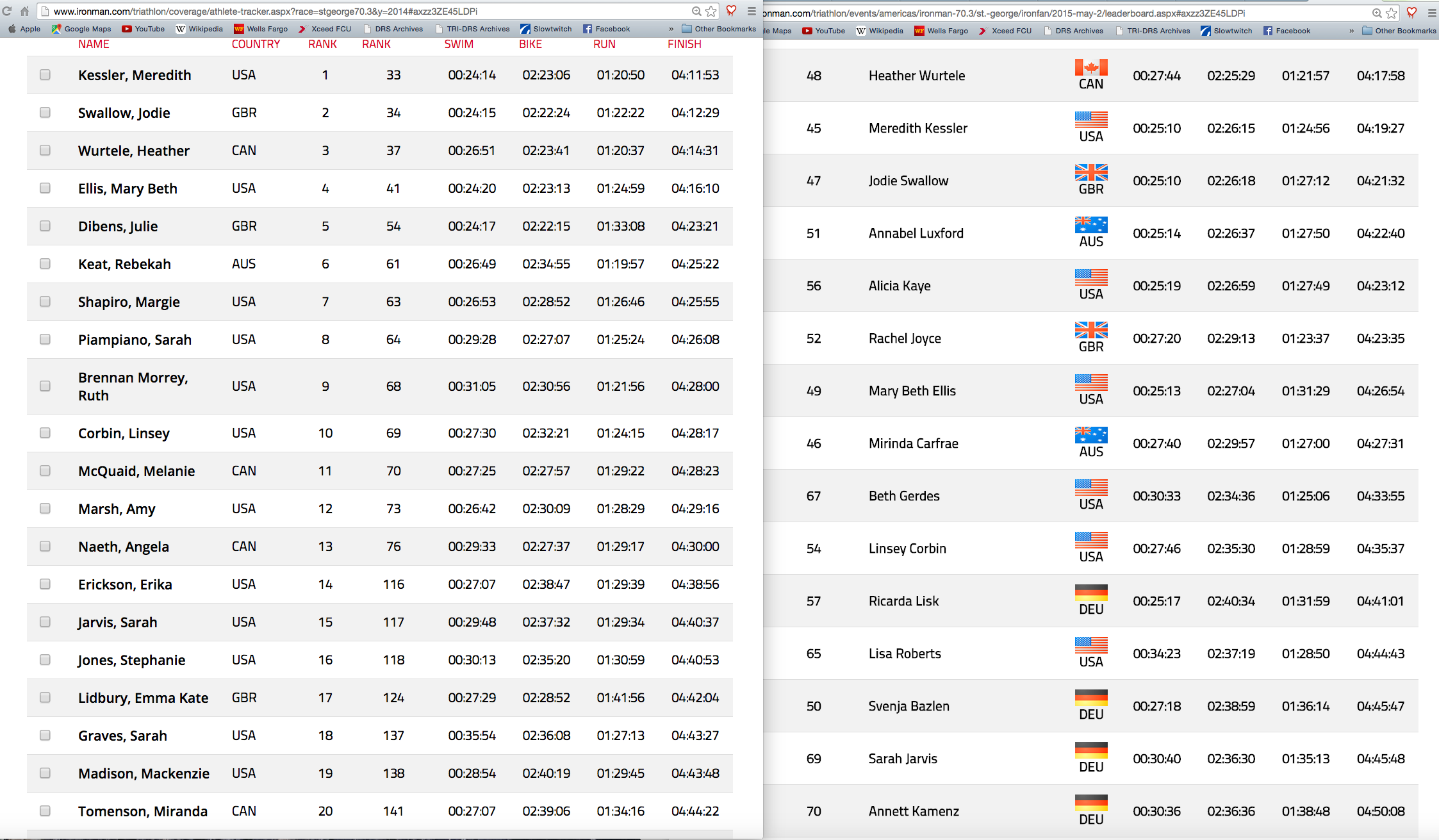Open Chrome hamburger menu in left browser
Screen dimensions: 1439x840
point(752,11)
